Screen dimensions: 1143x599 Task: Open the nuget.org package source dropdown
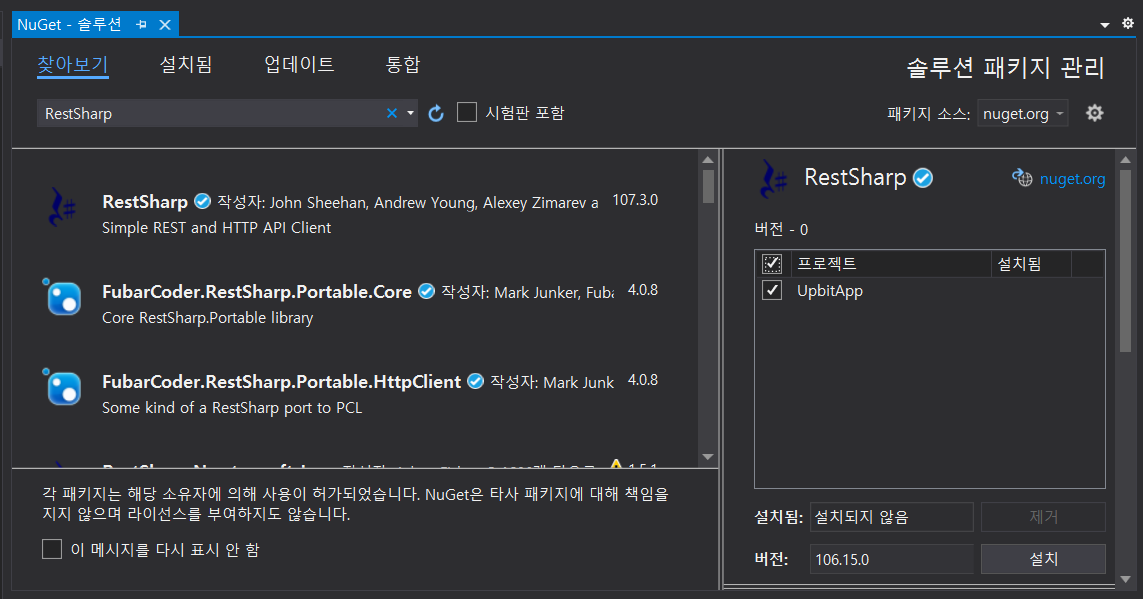tap(1023, 113)
